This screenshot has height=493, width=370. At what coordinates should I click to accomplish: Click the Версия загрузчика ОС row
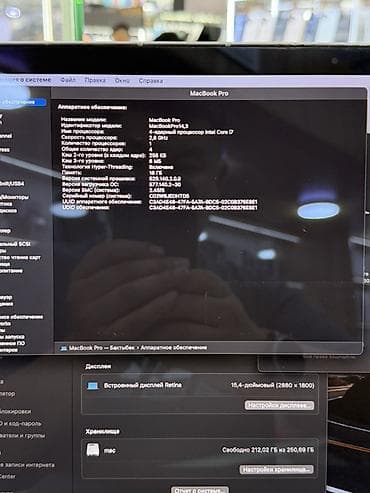tap(122, 184)
